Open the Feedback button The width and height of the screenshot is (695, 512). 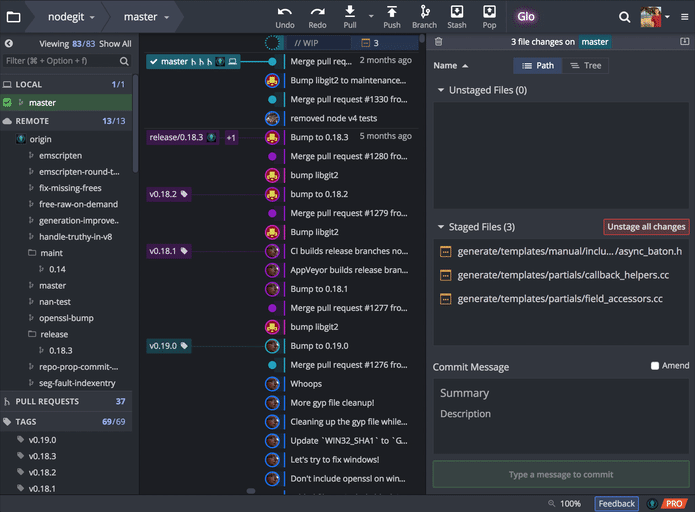point(616,504)
